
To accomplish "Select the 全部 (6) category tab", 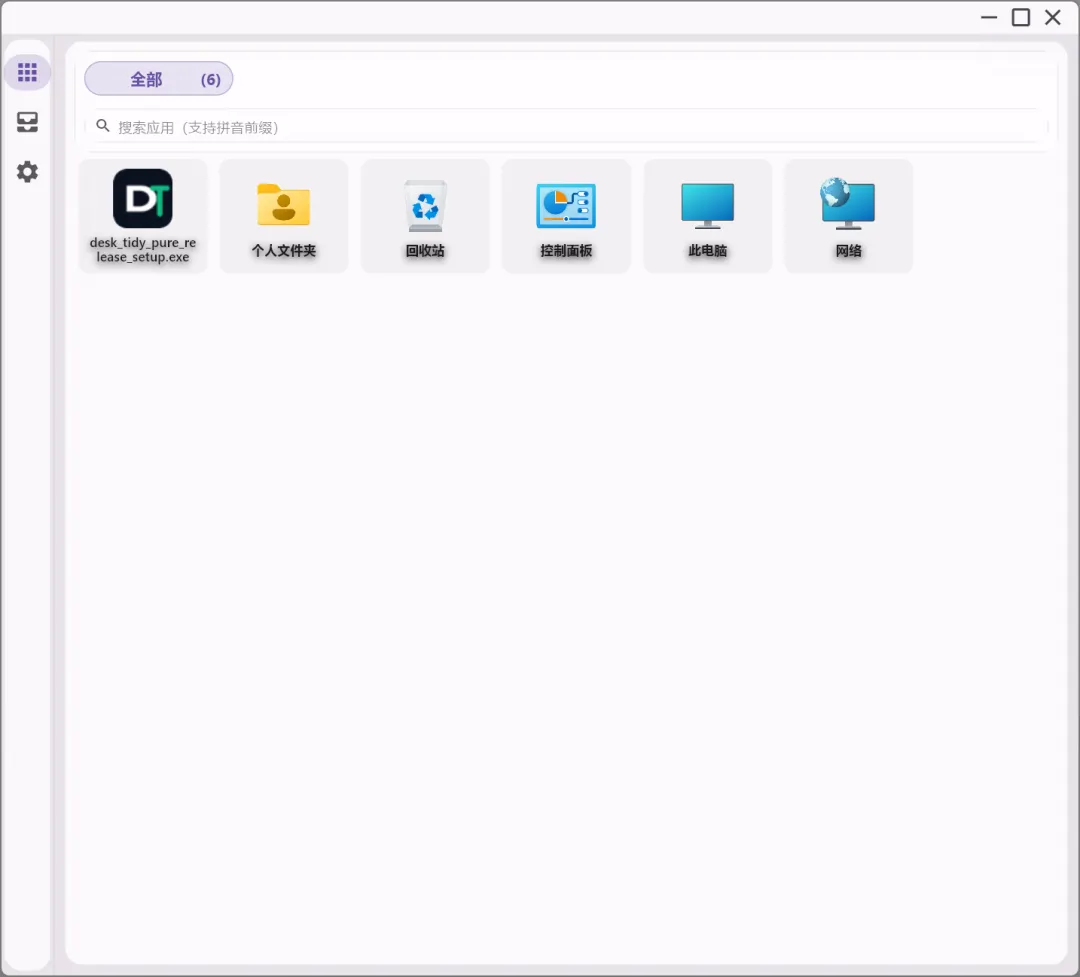I will [x=158, y=79].
